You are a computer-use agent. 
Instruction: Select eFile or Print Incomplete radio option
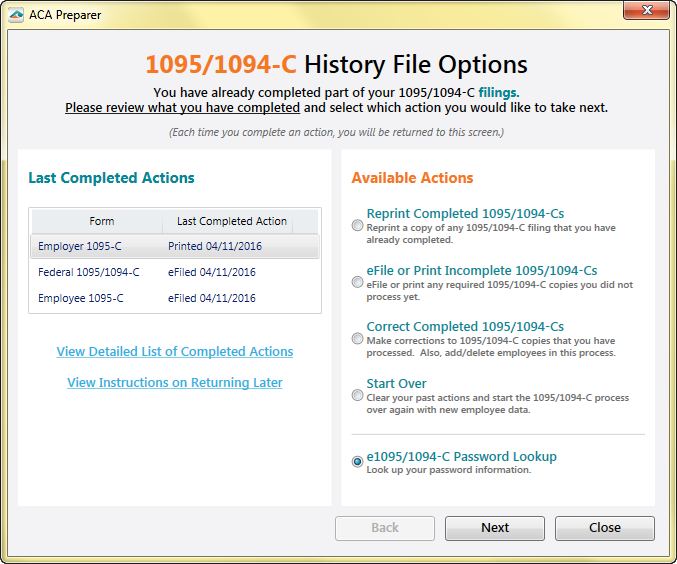point(358,283)
